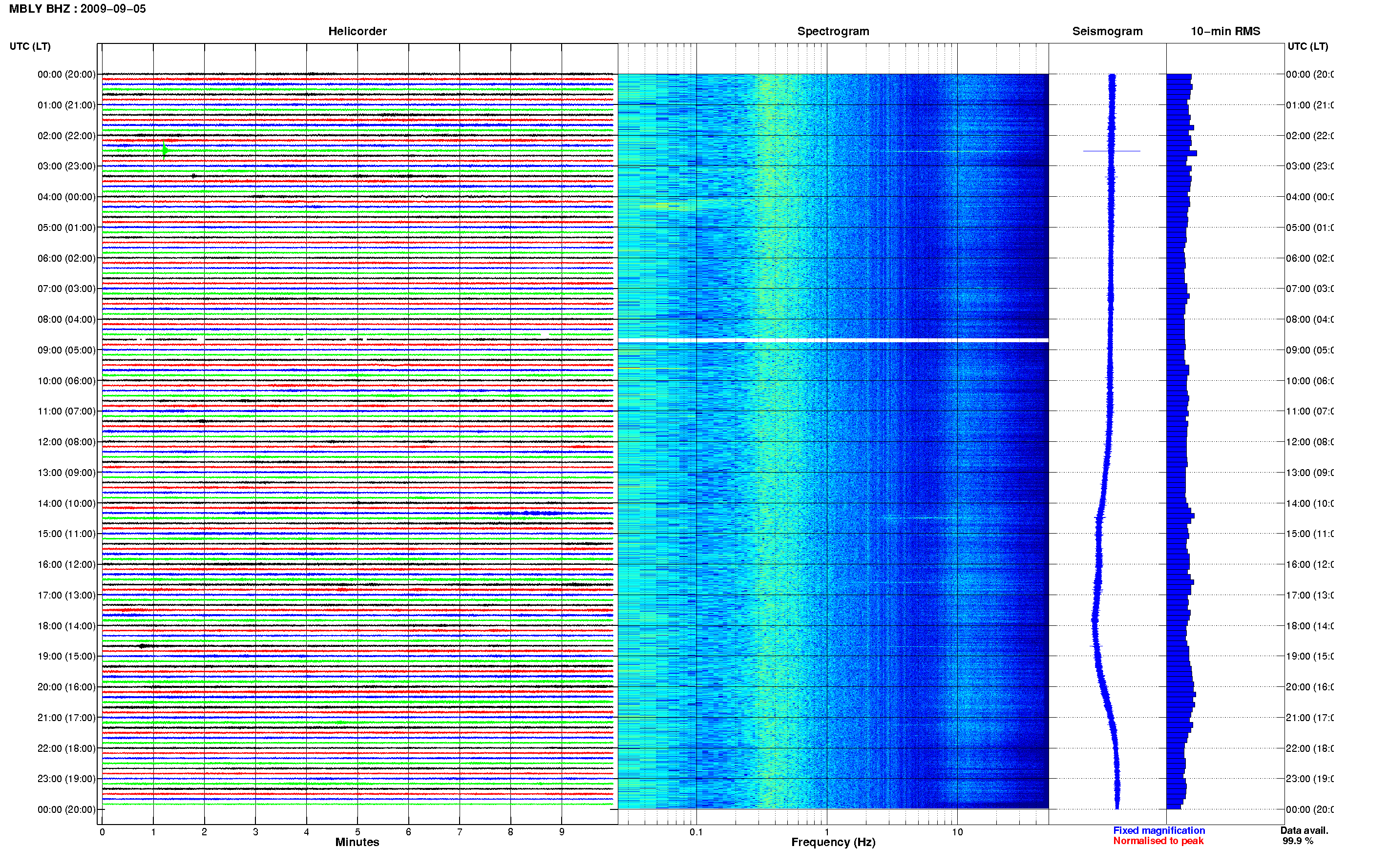Click the Fixed magnification legend text

(x=1159, y=830)
